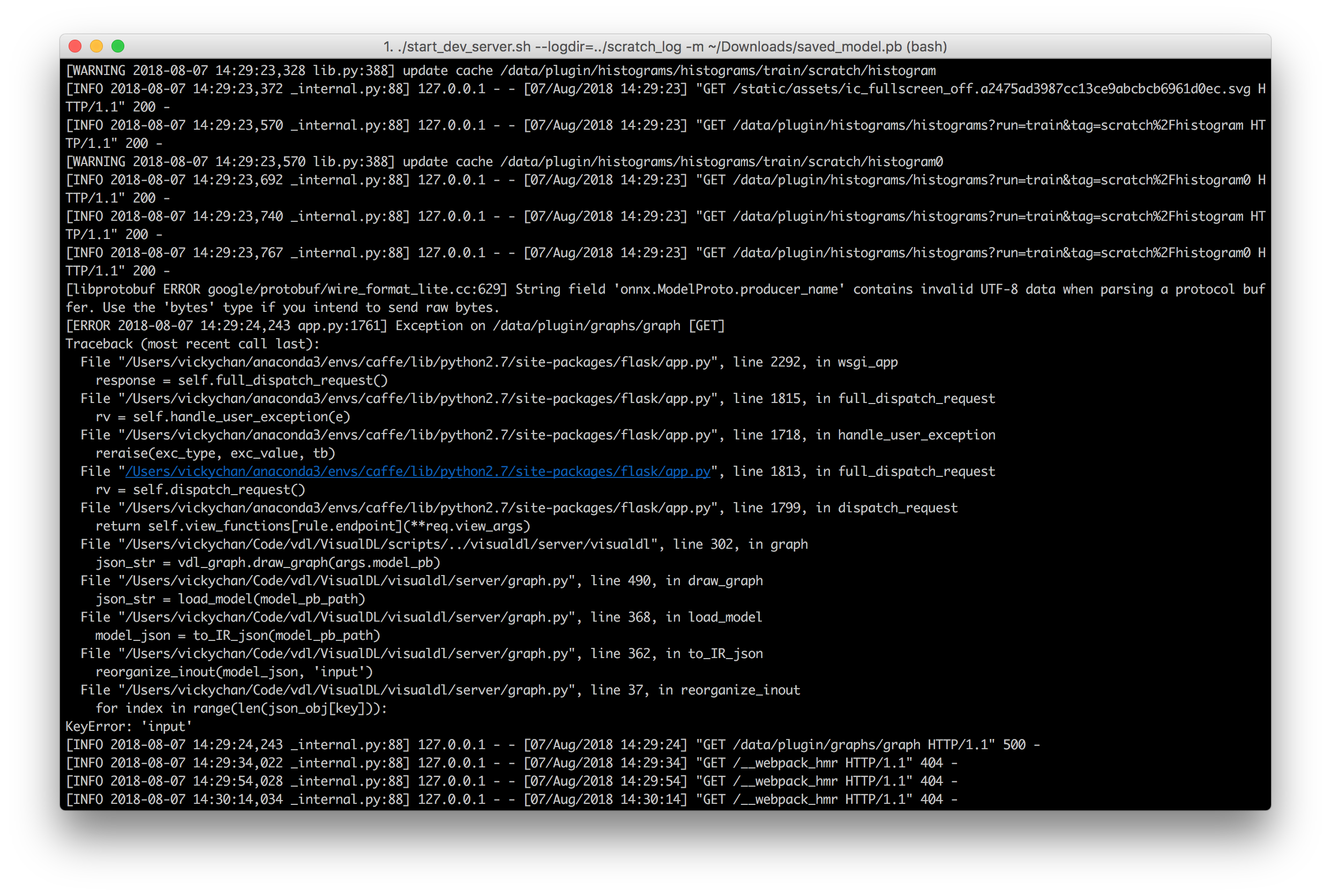1331x896 pixels.
Task: Click the yellow minimize window button
Action: 96,46
